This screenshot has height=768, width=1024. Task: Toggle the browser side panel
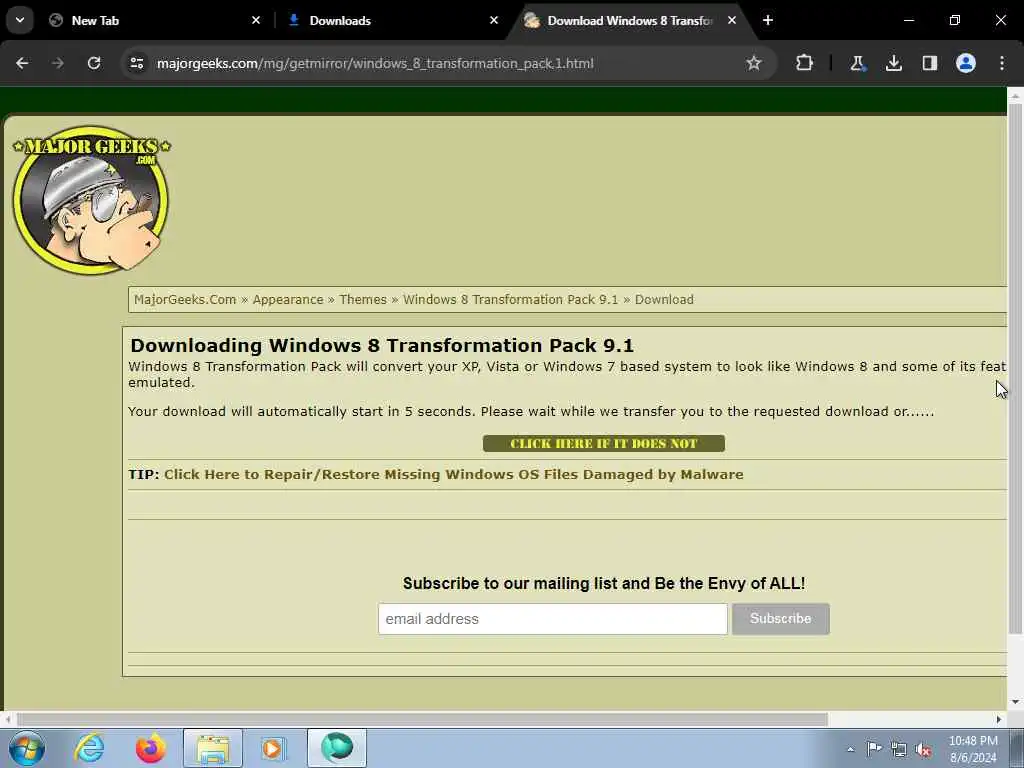pyautogui.click(x=929, y=63)
